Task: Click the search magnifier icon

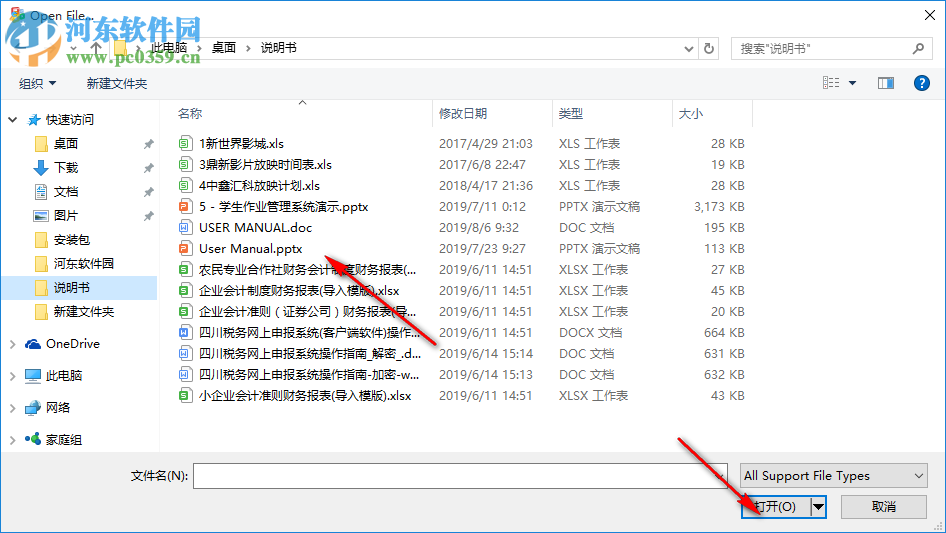Action: click(x=918, y=48)
